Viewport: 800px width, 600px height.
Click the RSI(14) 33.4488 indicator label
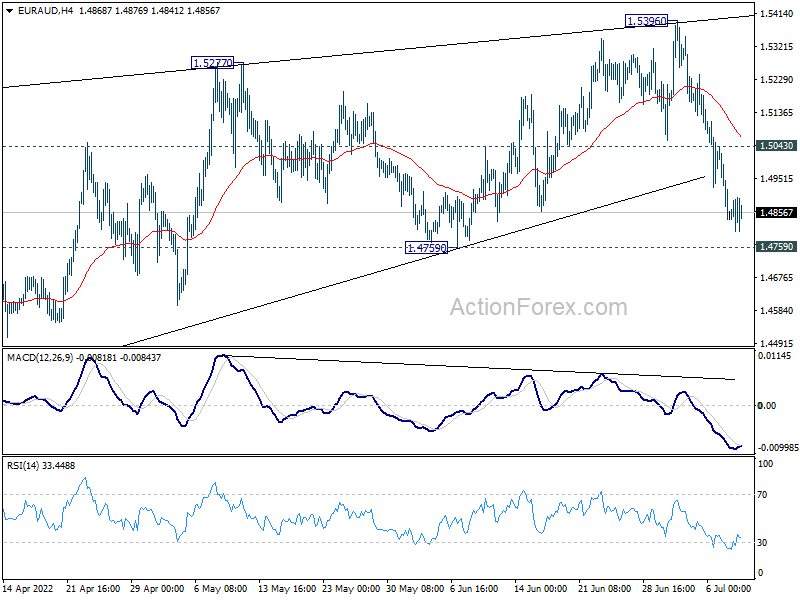point(41,465)
